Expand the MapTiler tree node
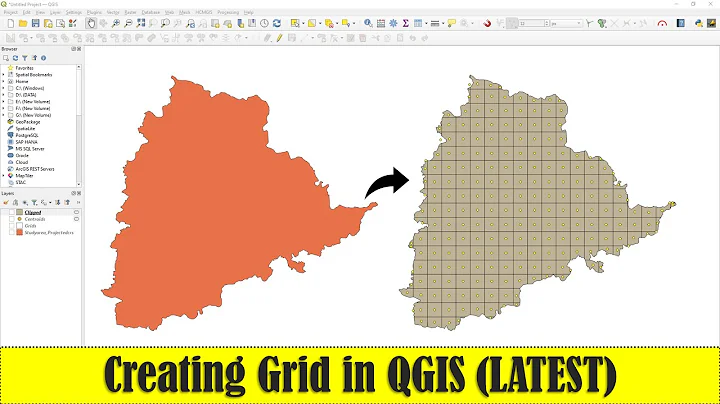Image resolution: width=720 pixels, height=404 pixels. click(4, 175)
